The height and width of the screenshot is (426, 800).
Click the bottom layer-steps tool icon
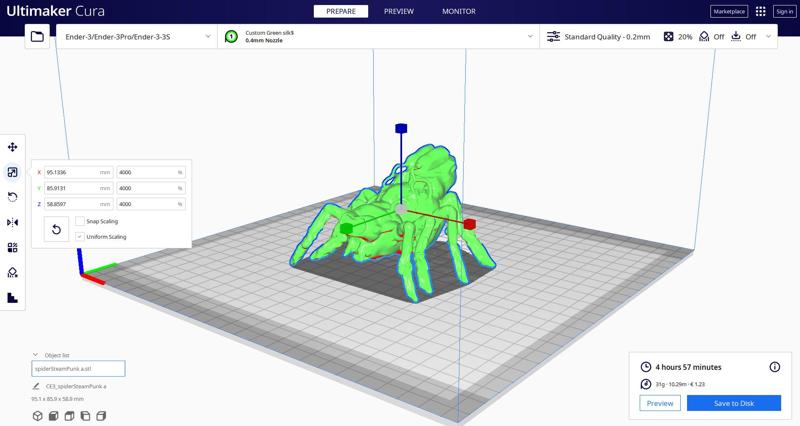click(x=13, y=297)
